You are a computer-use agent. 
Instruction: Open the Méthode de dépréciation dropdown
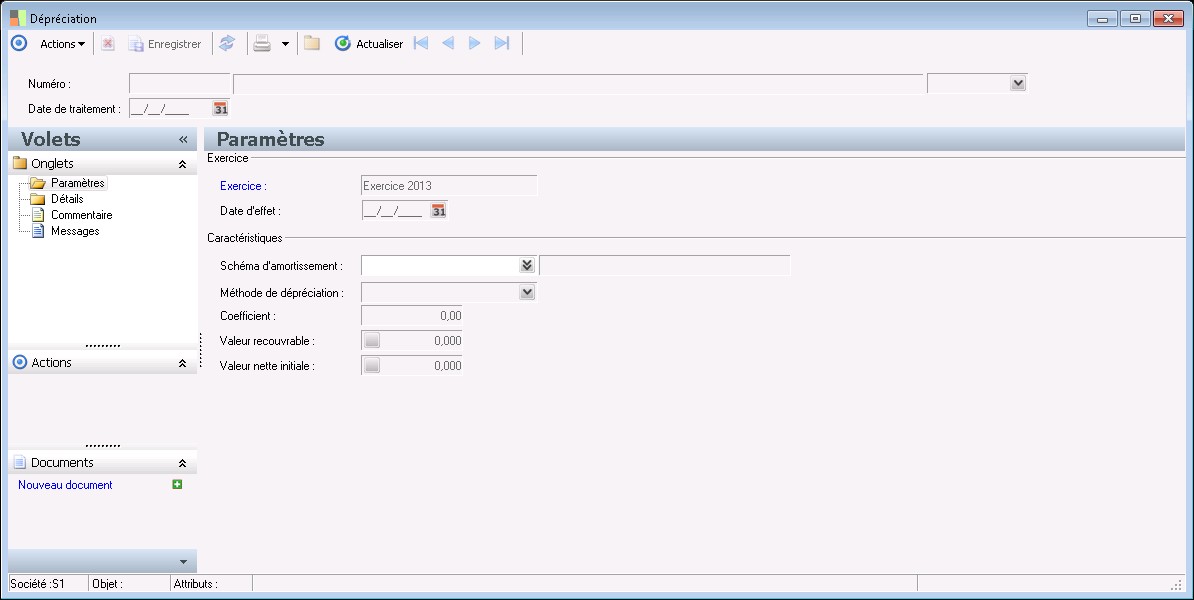point(527,293)
